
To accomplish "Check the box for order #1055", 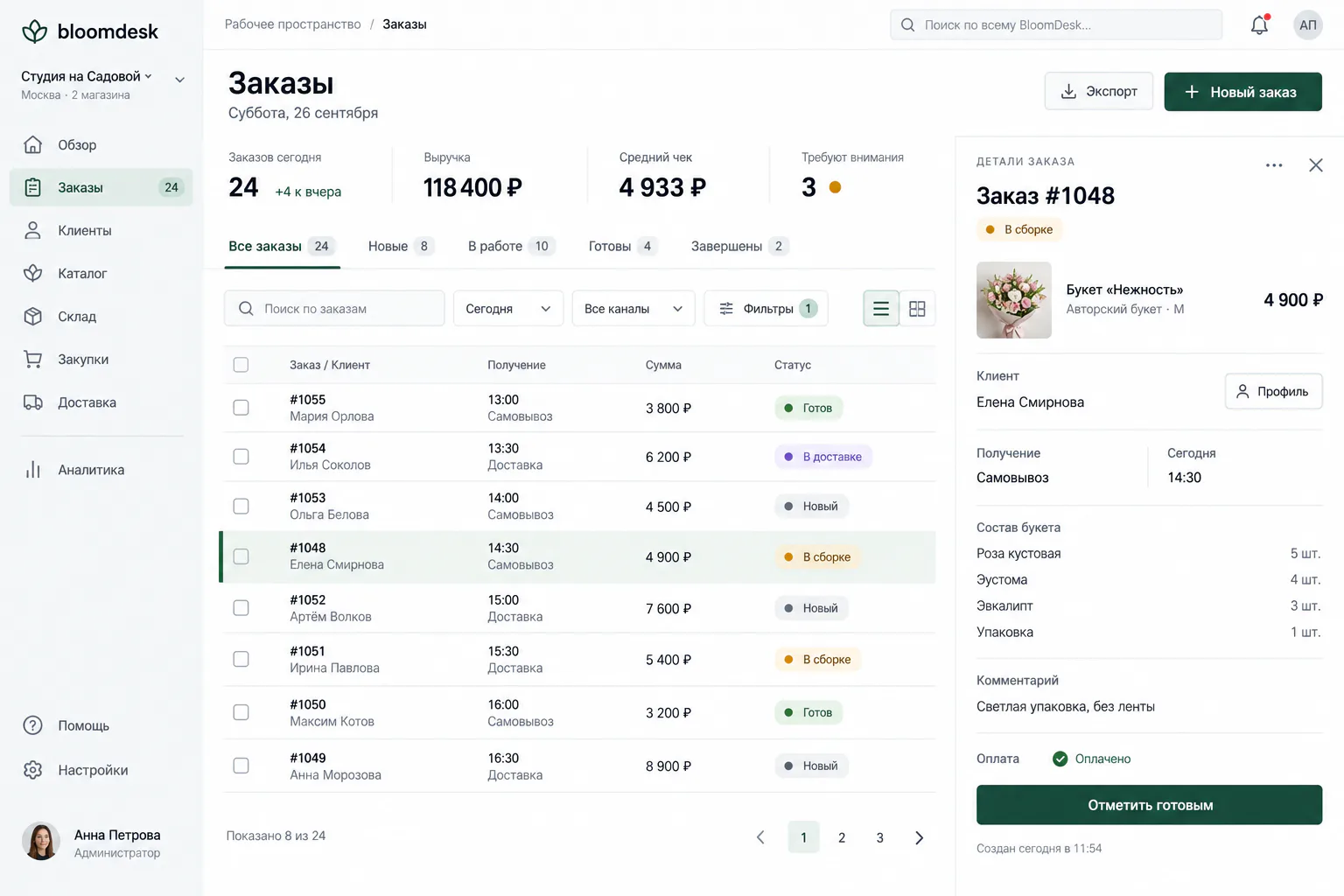I will click(x=241, y=408).
